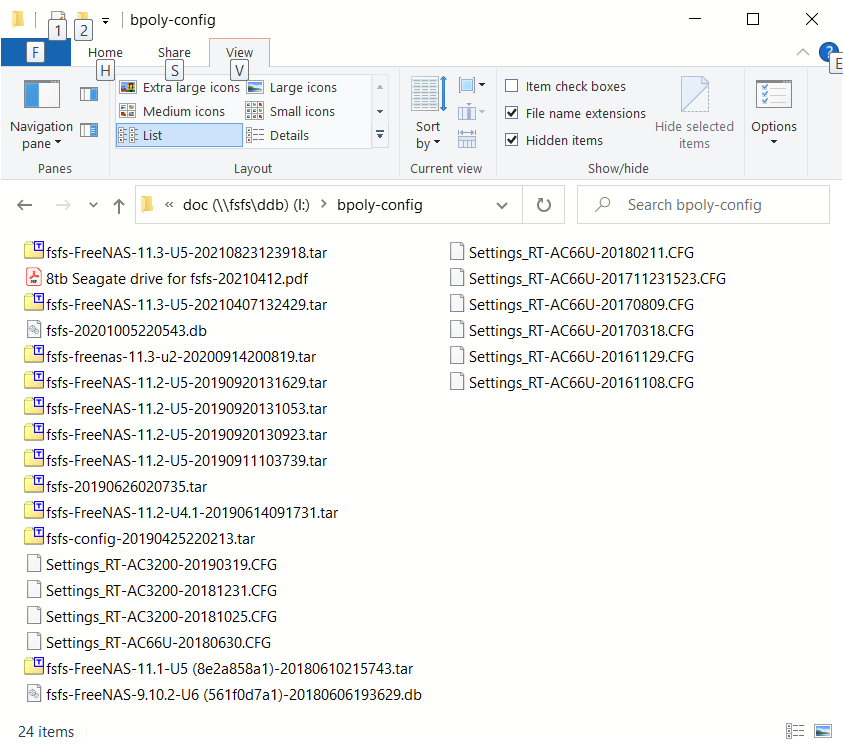Expand the layout gallery options

click(x=380, y=134)
